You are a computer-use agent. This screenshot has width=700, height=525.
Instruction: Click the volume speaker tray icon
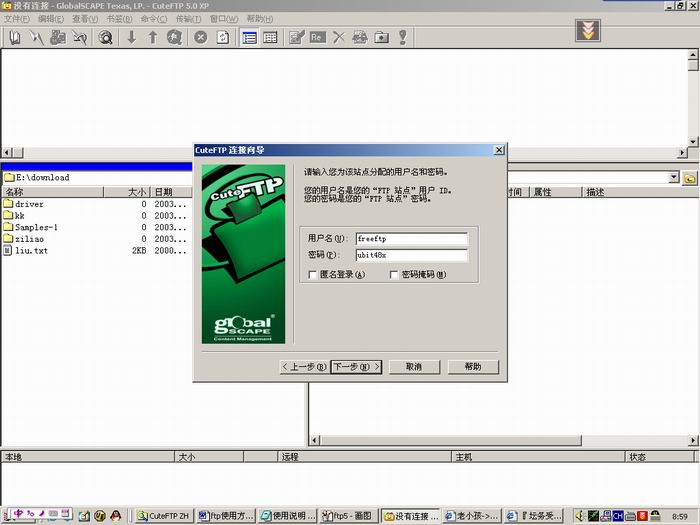click(x=580, y=516)
